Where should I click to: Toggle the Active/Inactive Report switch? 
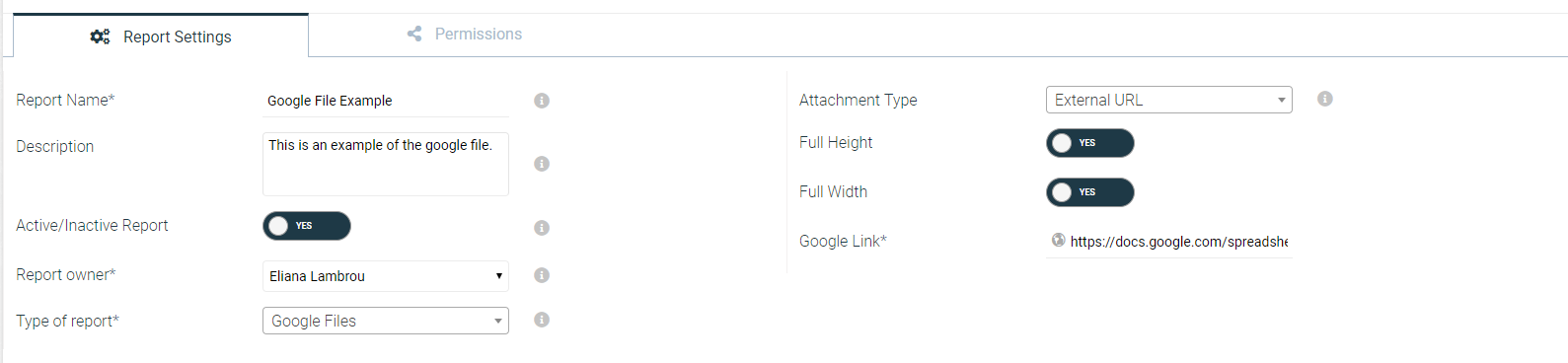coord(307,226)
